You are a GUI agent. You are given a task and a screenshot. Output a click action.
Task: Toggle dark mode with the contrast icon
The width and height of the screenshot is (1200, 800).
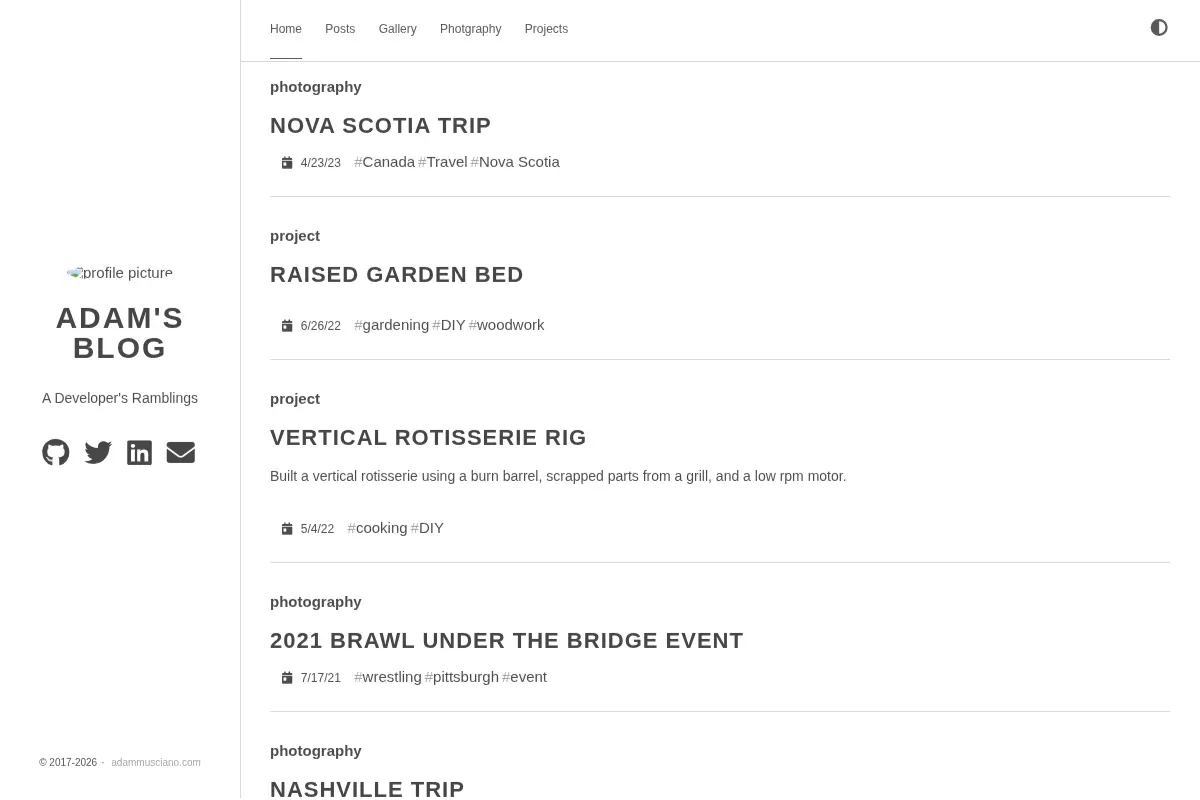tap(1159, 28)
